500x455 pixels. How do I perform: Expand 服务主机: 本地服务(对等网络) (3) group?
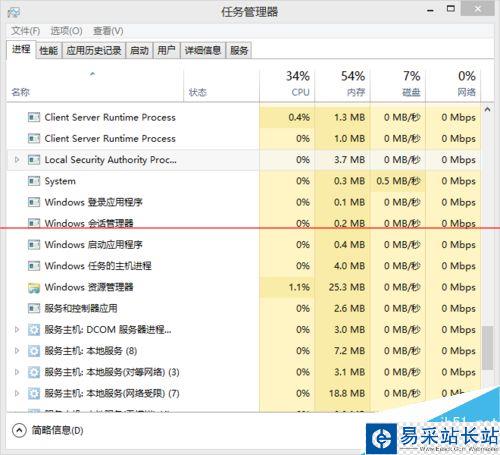[17, 372]
